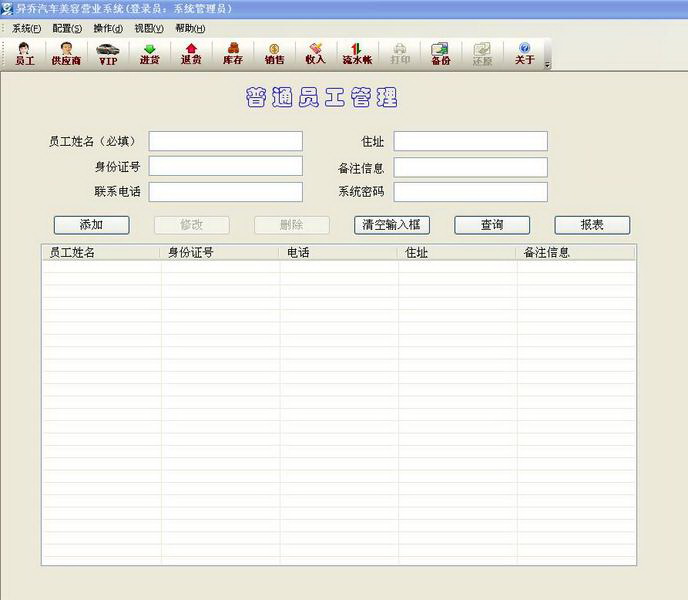Focus the 联系电话 input field
This screenshot has height=600, width=688.
226,192
